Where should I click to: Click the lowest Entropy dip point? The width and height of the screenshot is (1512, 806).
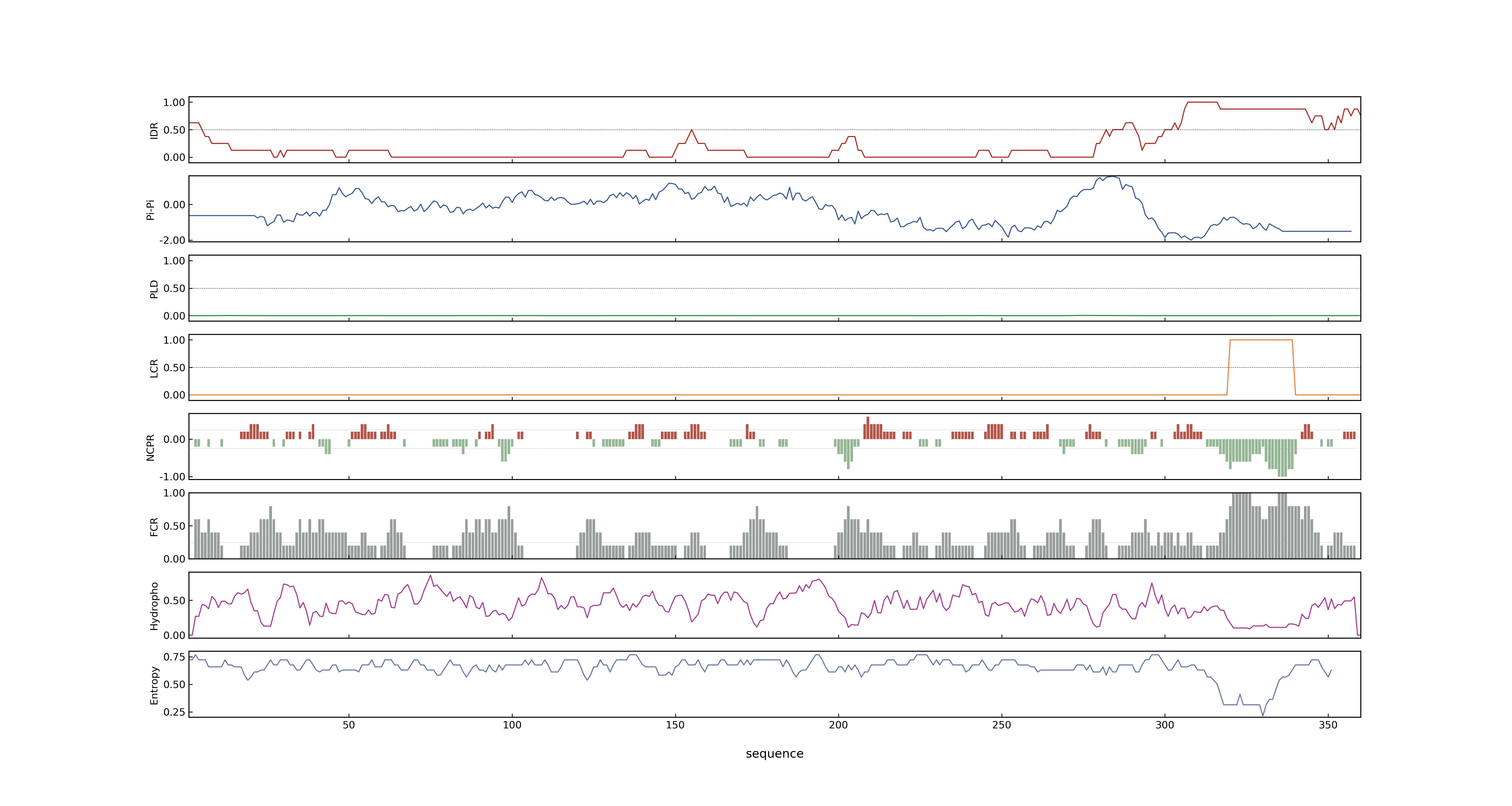pyautogui.click(x=1263, y=715)
